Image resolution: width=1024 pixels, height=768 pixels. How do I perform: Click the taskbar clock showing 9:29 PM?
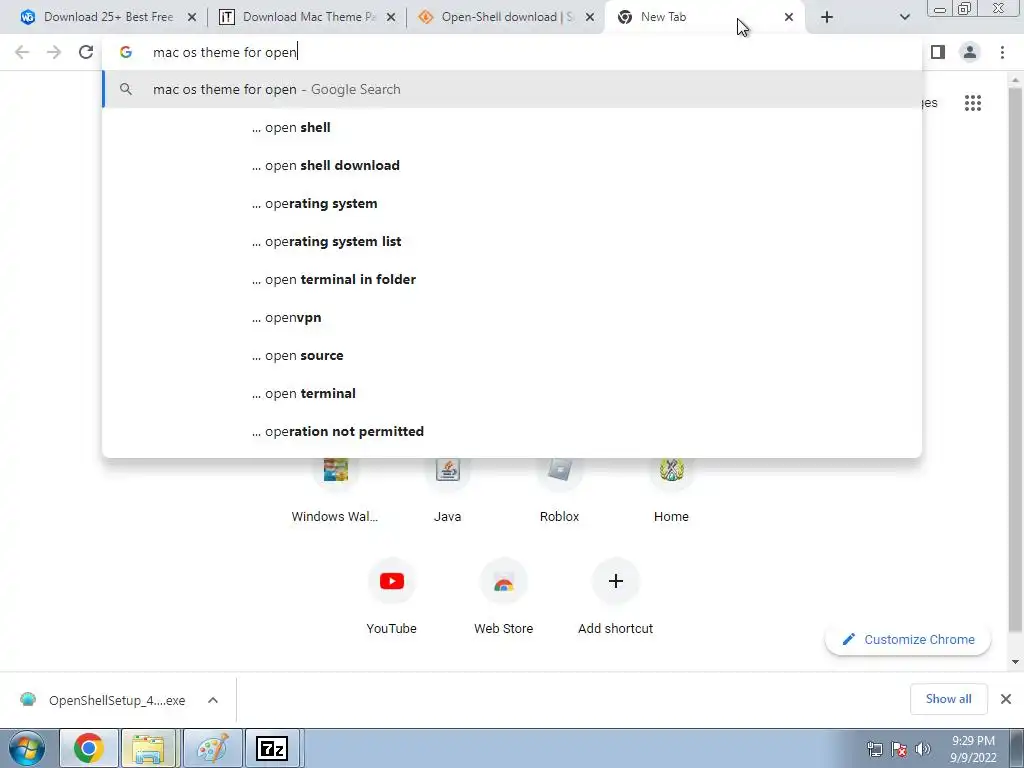[973, 749]
